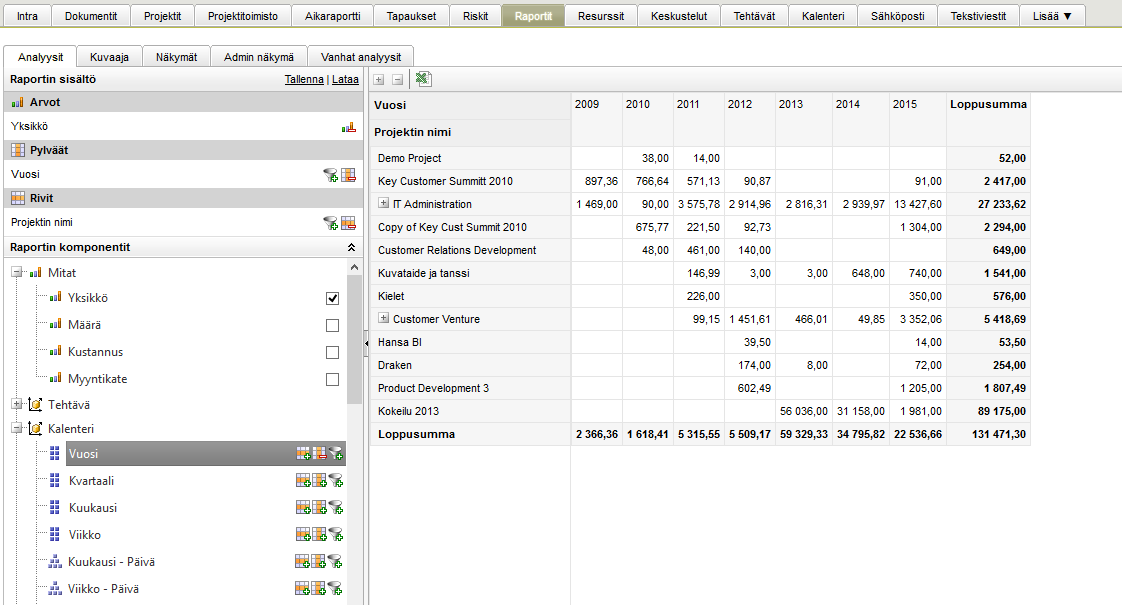Open the Tapaukset main tab
Image resolution: width=1122 pixels, height=605 pixels.
point(411,16)
